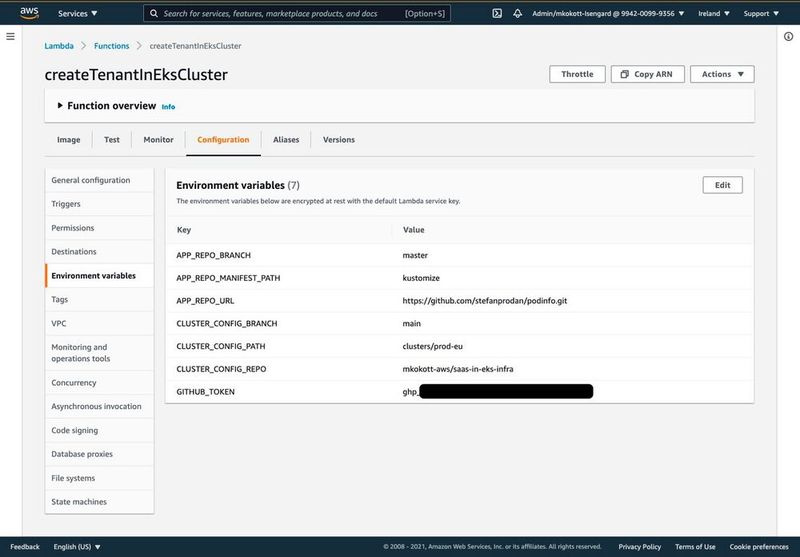Image resolution: width=800 pixels, height=557 pixels.
Task: Click the Edit environment variables button
Action: (x=722, y=185)
